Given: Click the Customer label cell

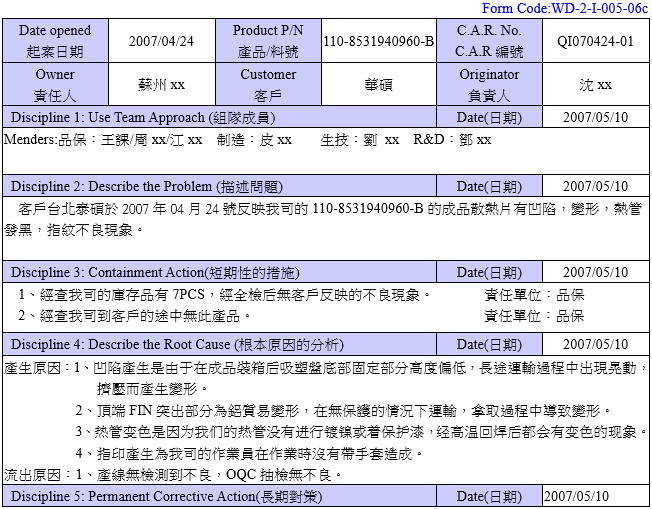Looking at the screenshot, I should (x=268, y=85).
